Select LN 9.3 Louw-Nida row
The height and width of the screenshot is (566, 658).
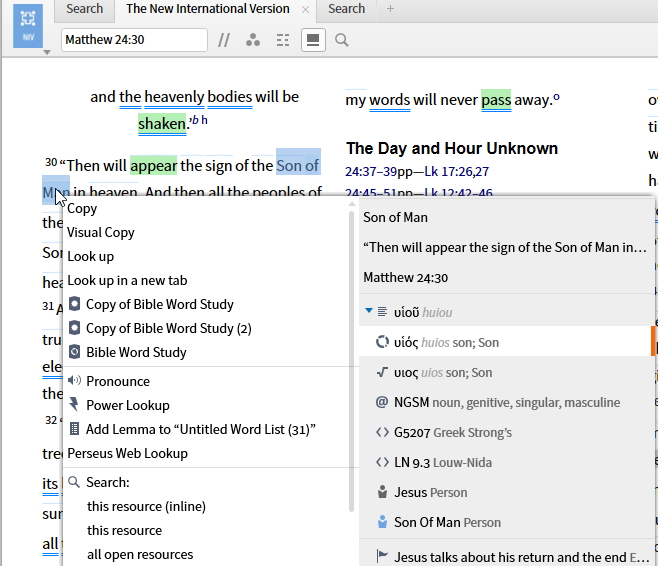pyautogui.click(x=507, y=462)
